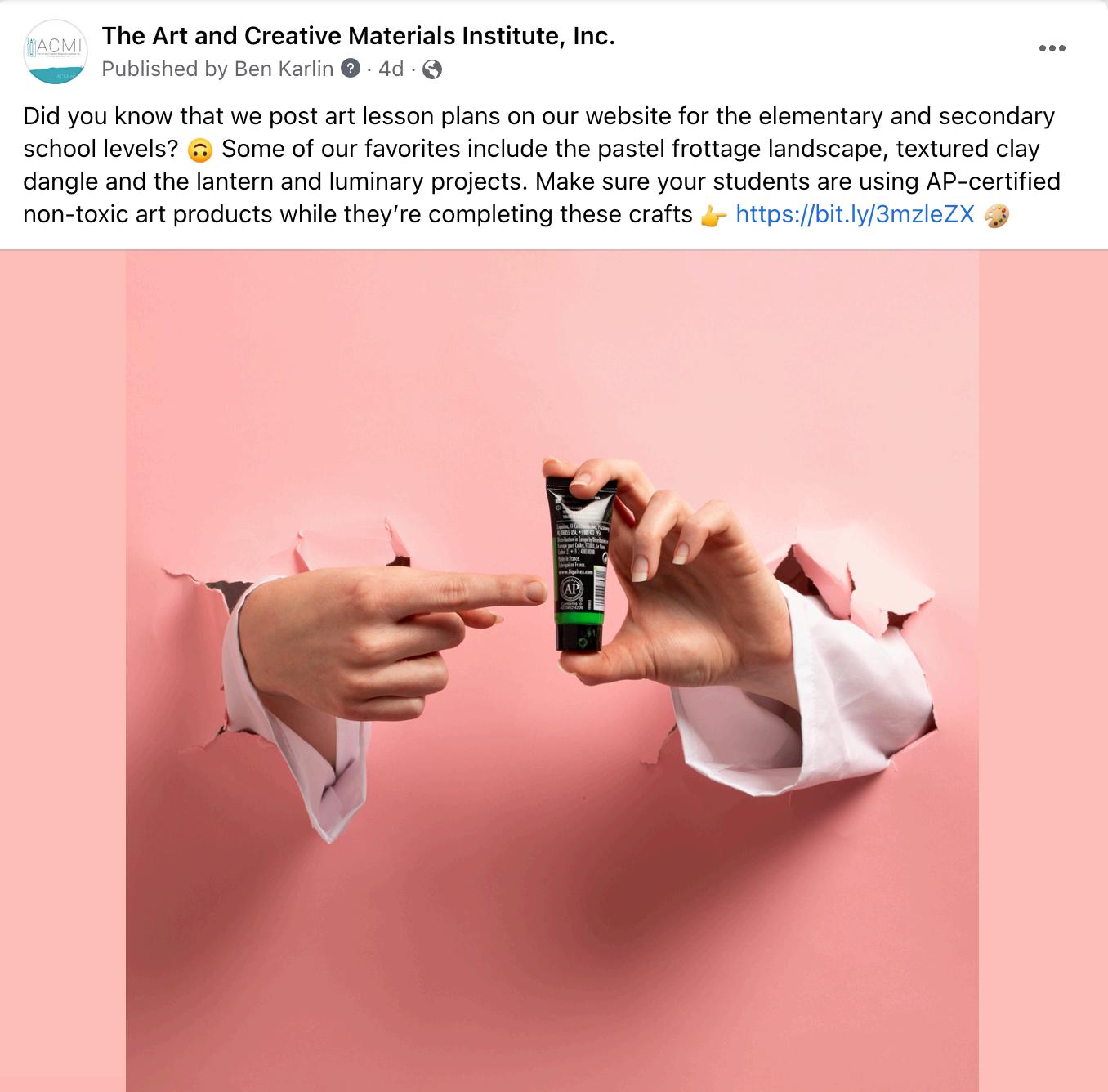Click the AP seal on the paint tube
The width and height of the screenshot is (1108, 1092).
point(570,589)
